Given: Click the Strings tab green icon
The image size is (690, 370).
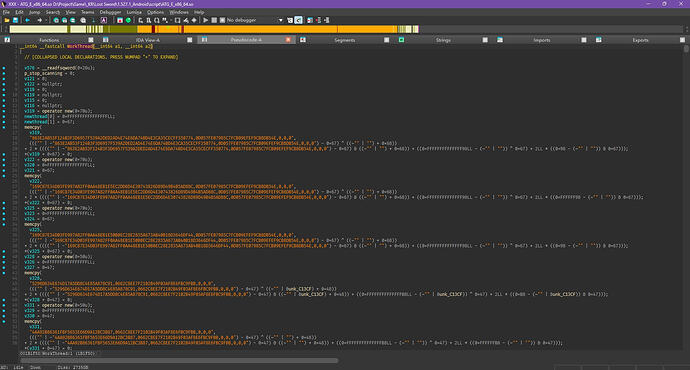Looking at the screenshot, I should [x=401, y=40].
